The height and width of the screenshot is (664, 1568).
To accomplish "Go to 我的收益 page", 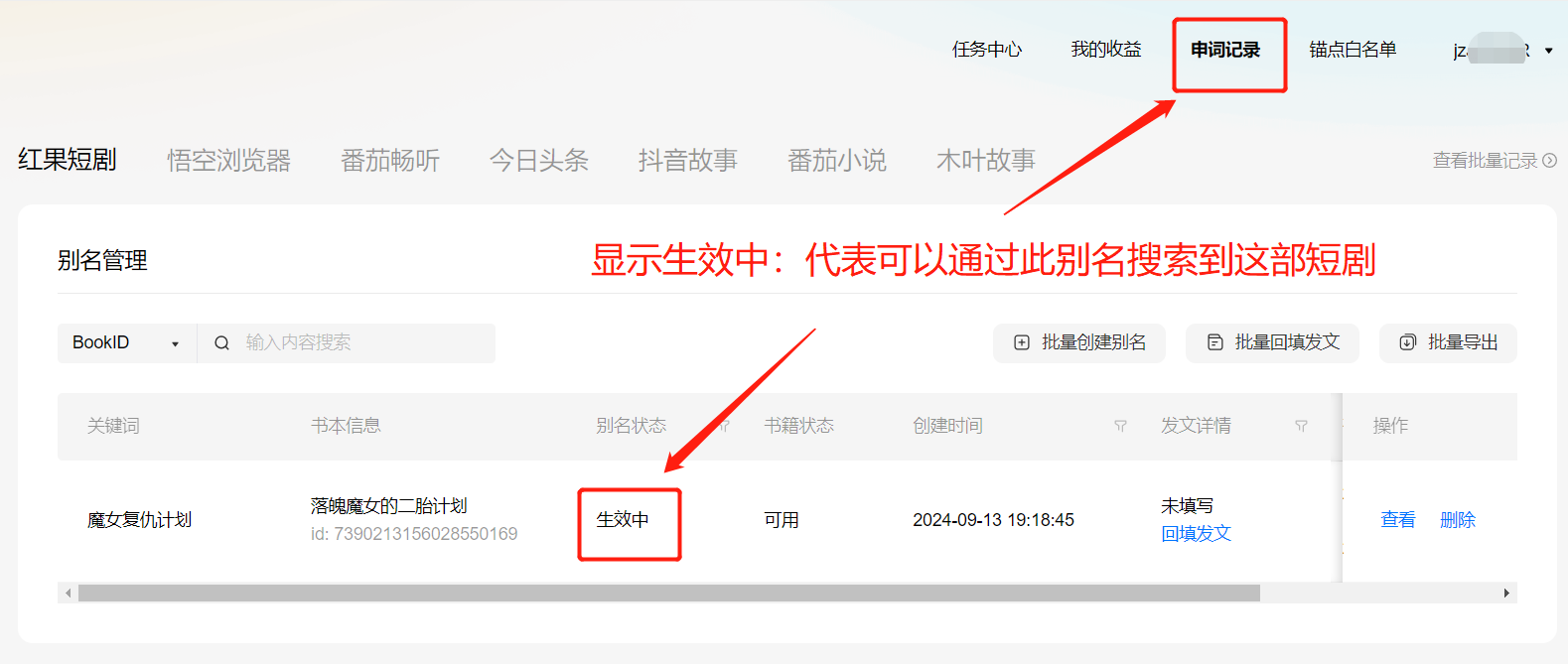I will click(1105, 50).
